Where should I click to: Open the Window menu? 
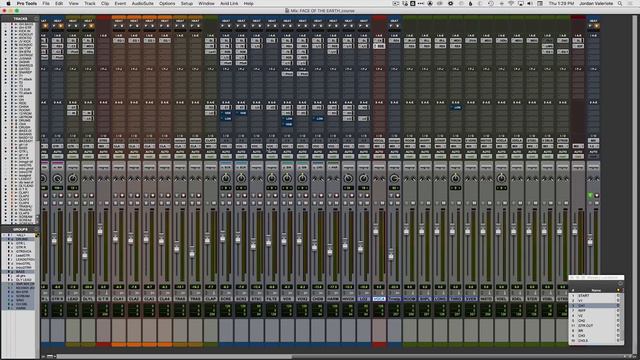tap(206, 3)
